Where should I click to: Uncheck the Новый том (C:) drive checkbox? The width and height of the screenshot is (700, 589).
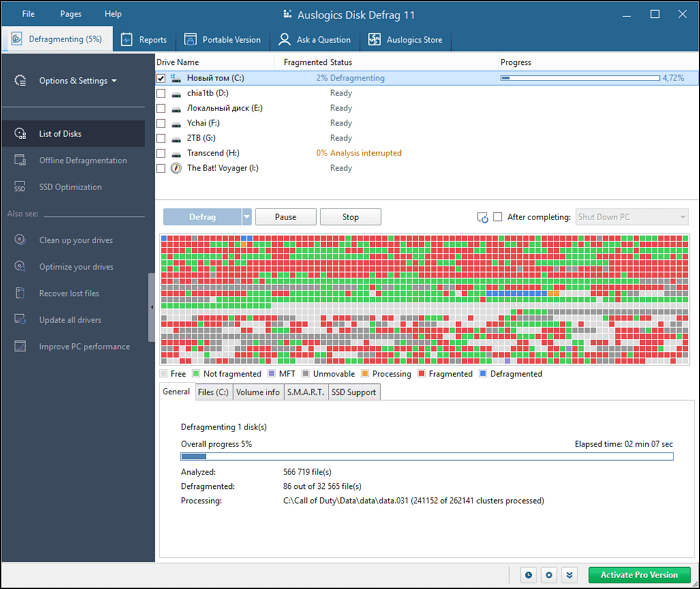pos(161,78)
